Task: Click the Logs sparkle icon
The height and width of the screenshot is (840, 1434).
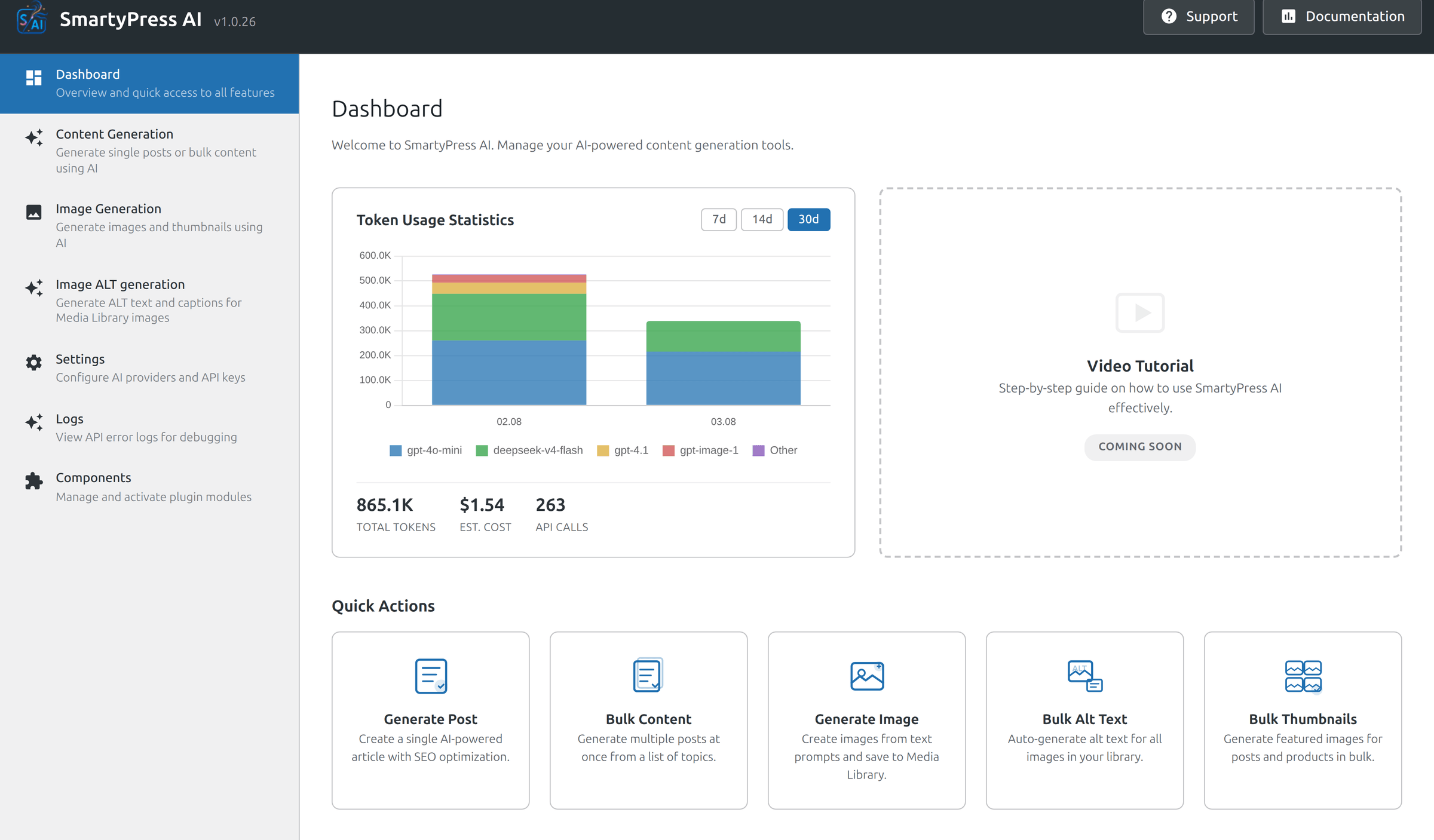Action: [x=34, y=422]
